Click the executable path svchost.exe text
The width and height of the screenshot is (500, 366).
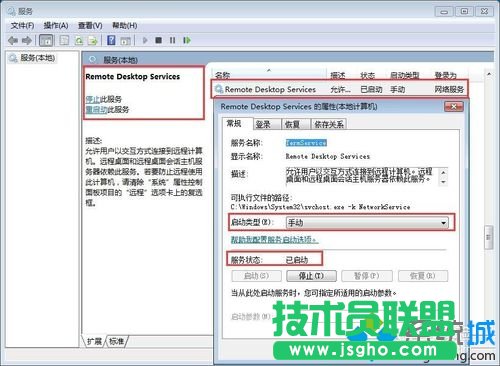320,207
